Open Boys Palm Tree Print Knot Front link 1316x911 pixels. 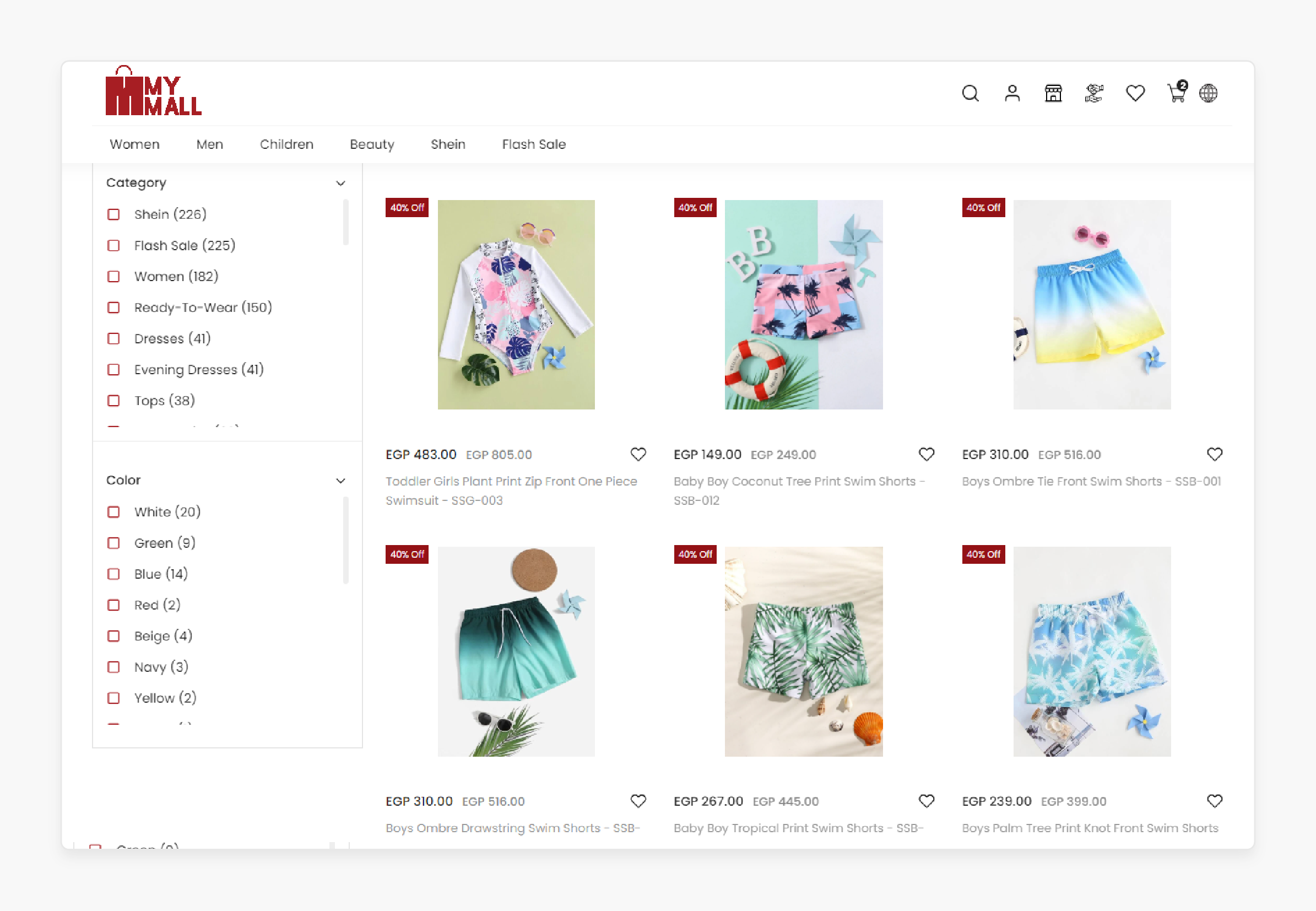click(1090, 828)
